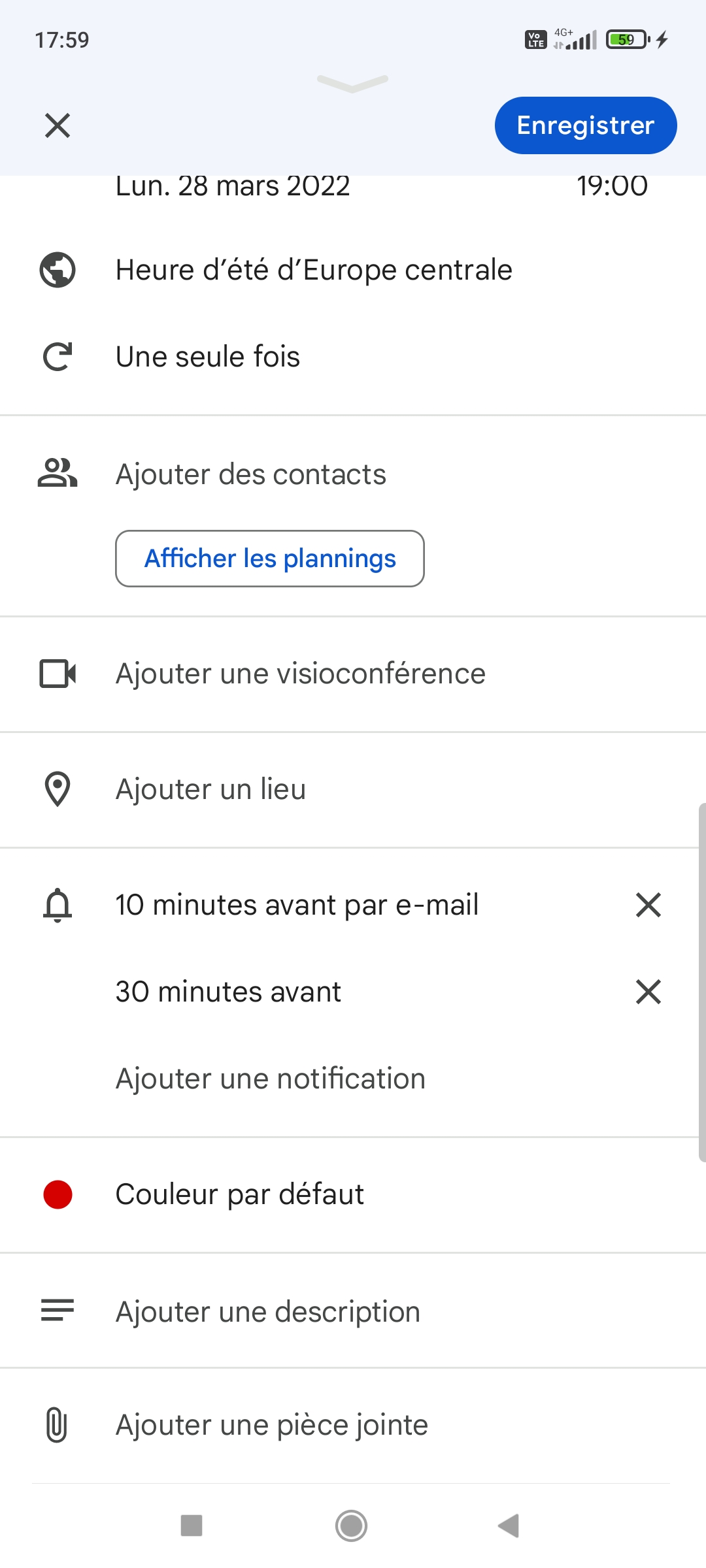Tap the notification bell icon

[58, 905]
